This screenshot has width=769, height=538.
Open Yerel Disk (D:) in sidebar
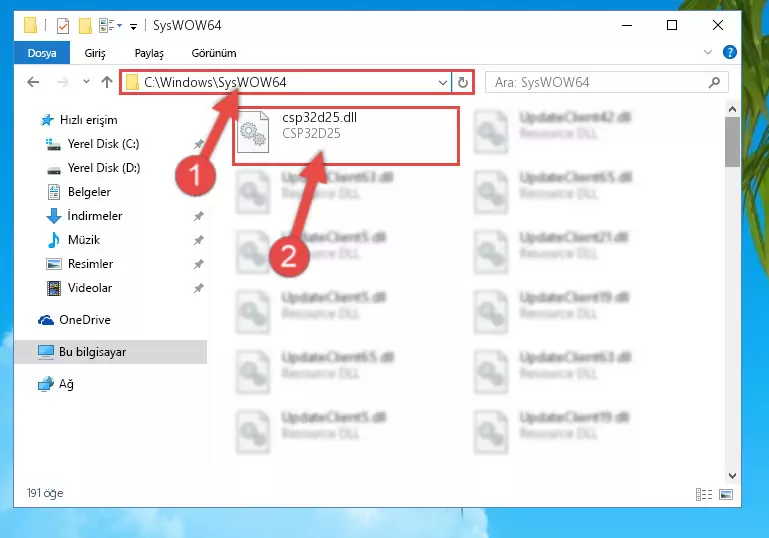[x=104, y=168]
